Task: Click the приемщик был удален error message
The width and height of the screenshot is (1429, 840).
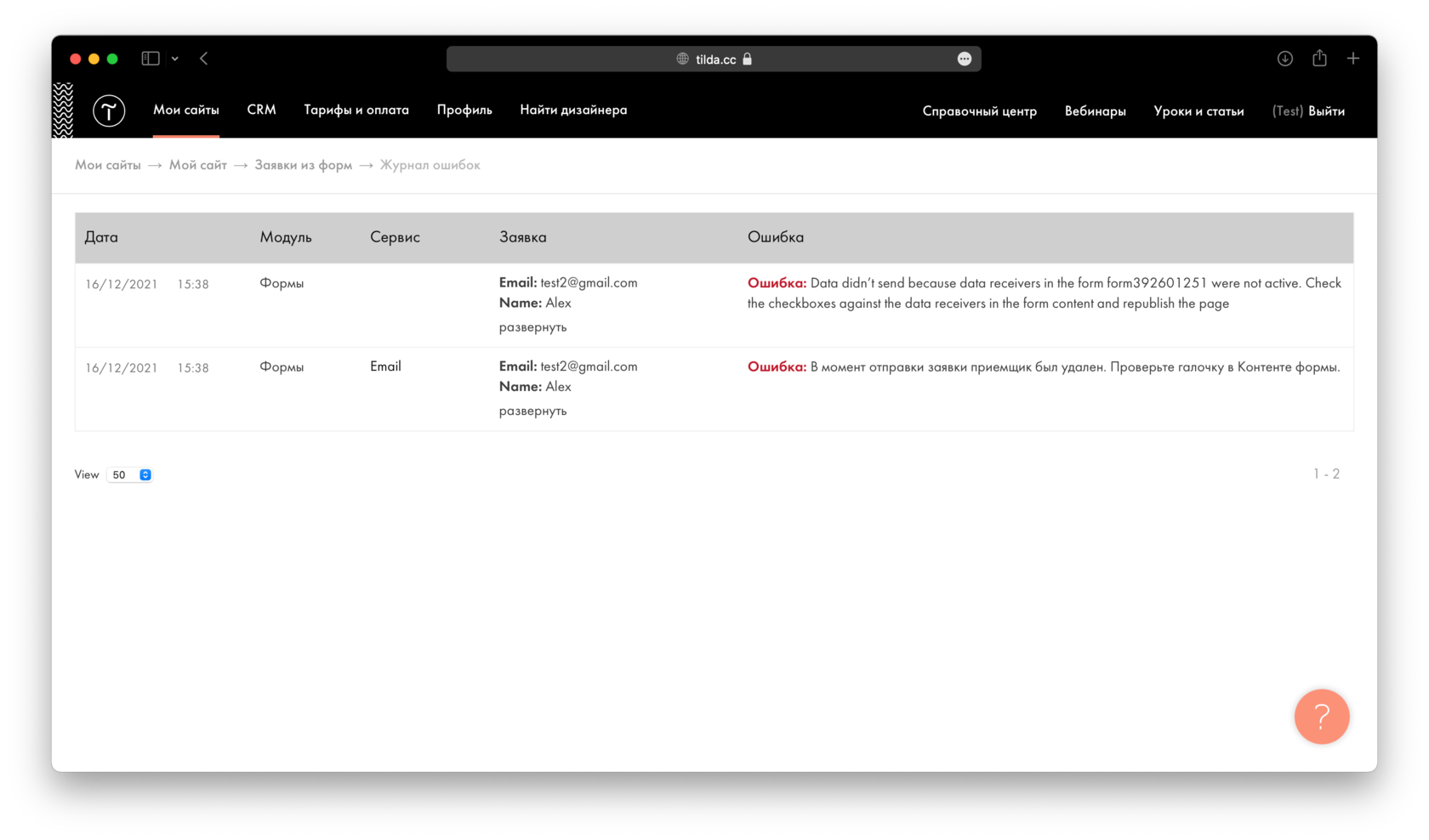Action: pos(1044,367)
